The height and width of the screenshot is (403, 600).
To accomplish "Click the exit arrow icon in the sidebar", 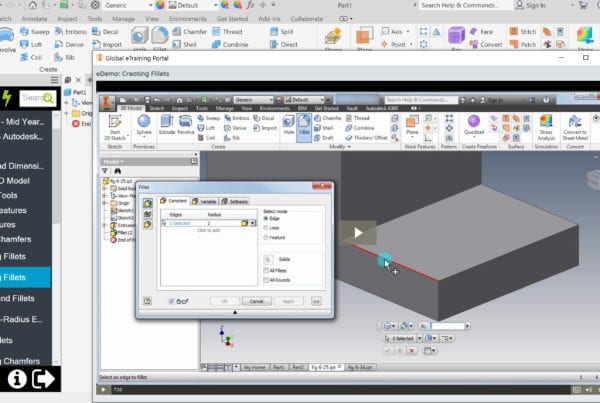I will (x=44, y=378).
